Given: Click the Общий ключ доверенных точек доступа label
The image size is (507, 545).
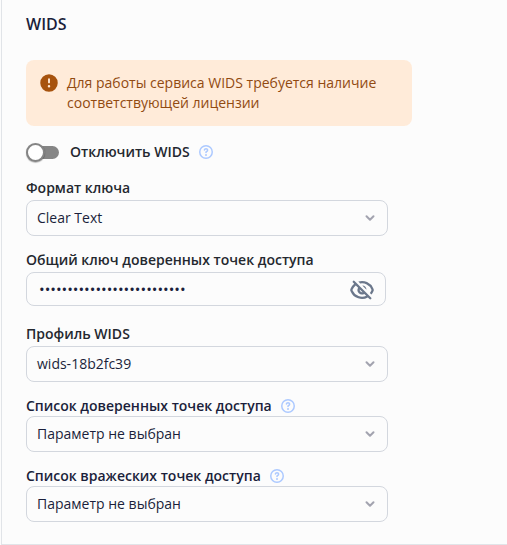Looking at the screenshot, I should point(170,260).
